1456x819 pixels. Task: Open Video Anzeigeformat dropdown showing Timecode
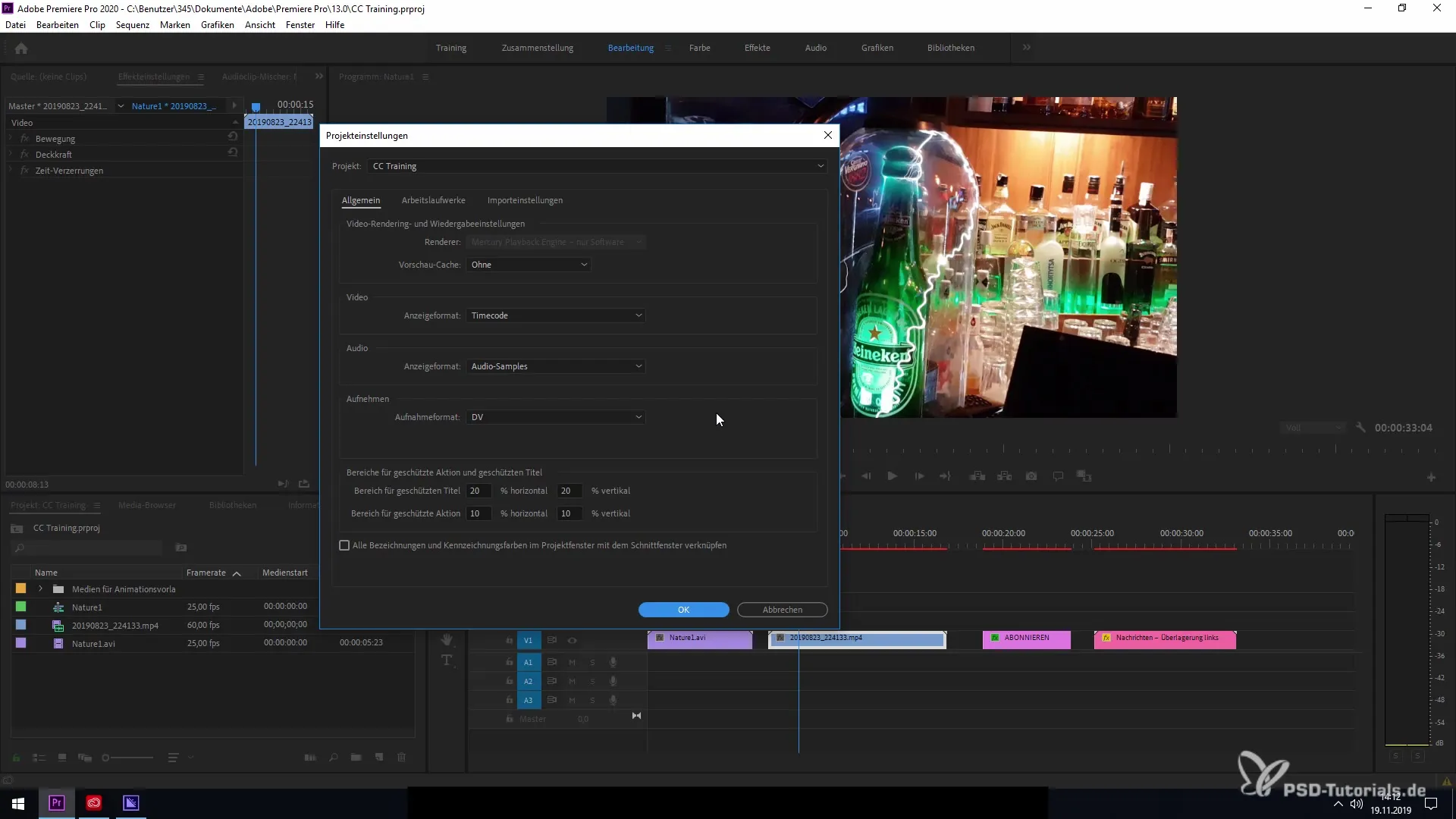pyautogui.click(x=556, y=315)
